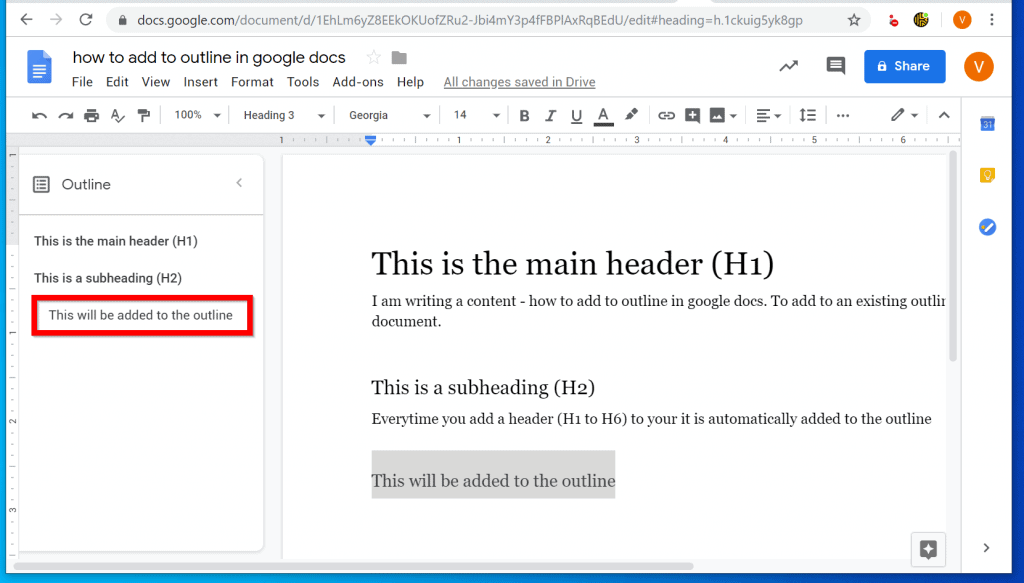1024x583 pixels.
Task: Open the View menu
Action: [x=155, y=82]
